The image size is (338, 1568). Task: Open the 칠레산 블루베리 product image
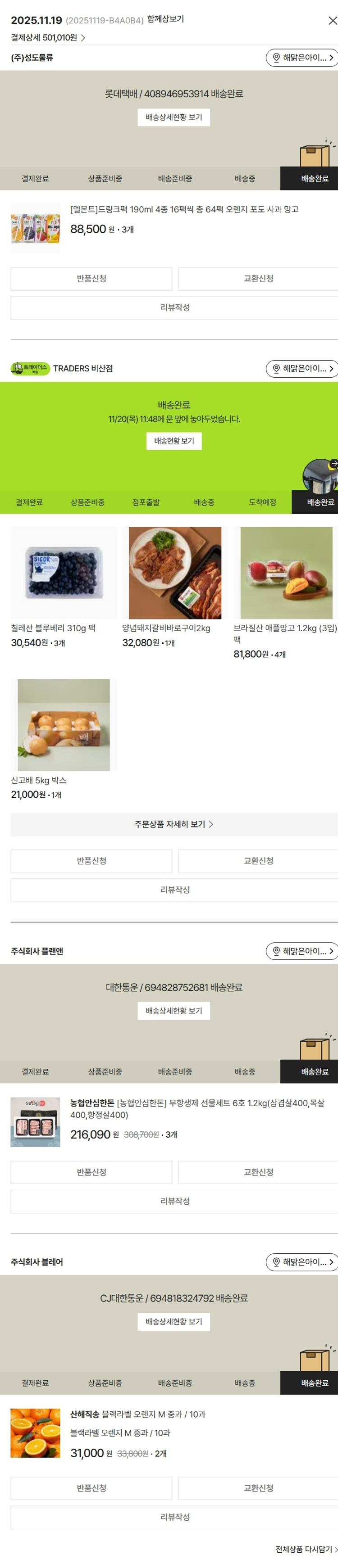(x=64, y=574)
